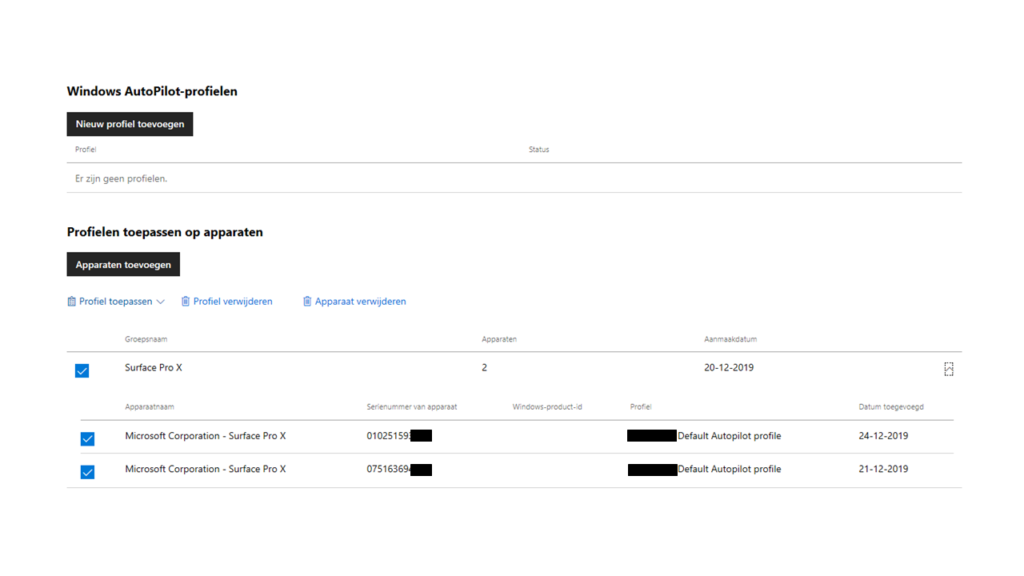
Task: Click the serial number 01025159
Action: click(388, 436)
